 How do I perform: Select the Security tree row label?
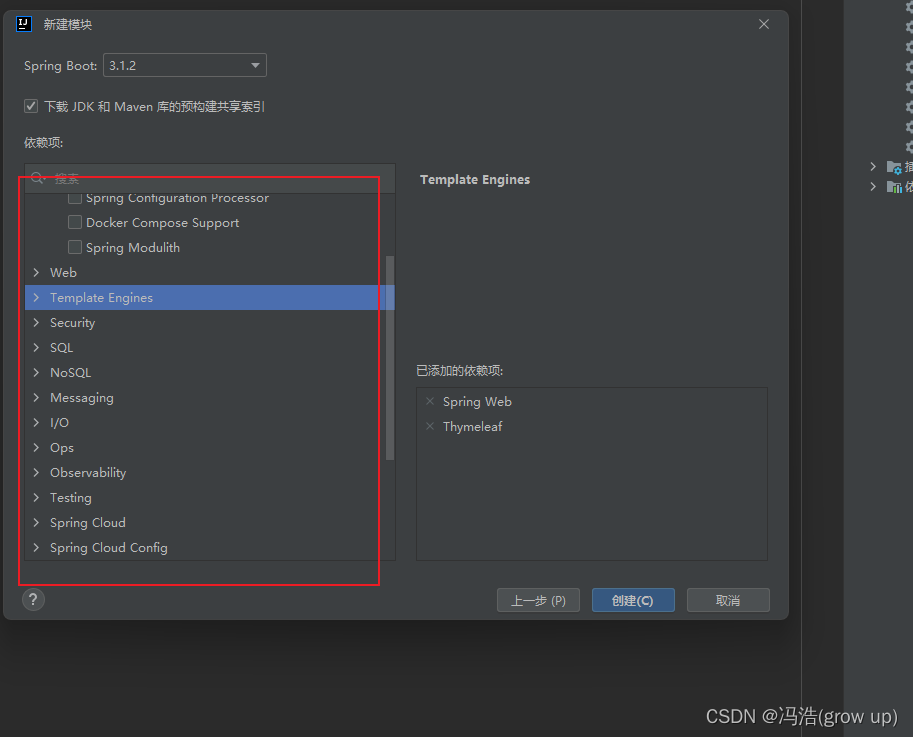[72, 323]
